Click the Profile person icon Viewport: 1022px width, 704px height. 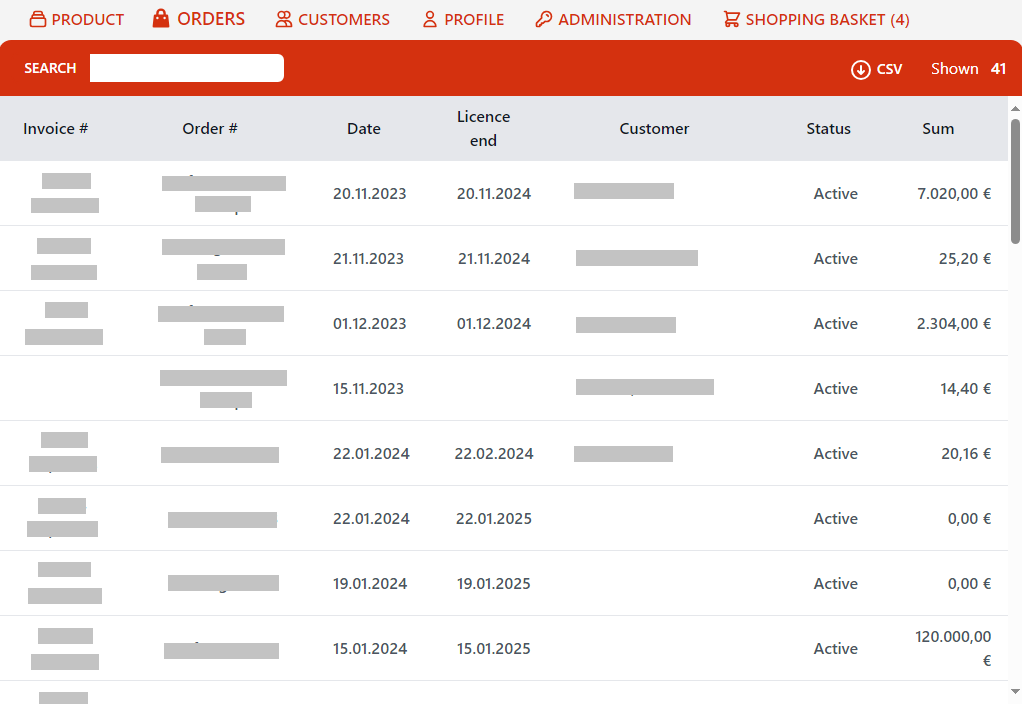point(430,20)
